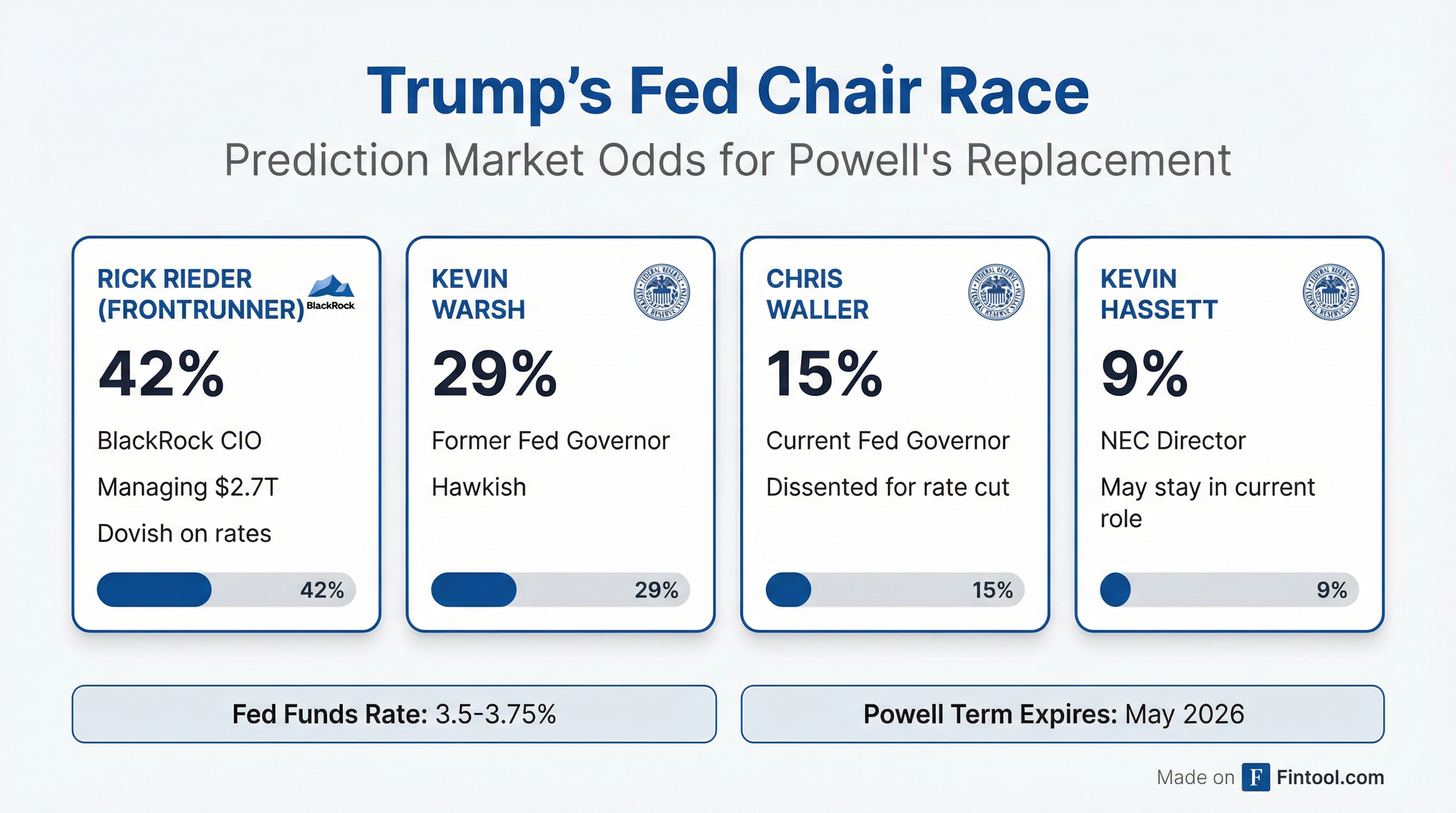Click the BlackRock logo on Rieder card
Viewport: 1456px width, 813px height.
[x=331, y=292]
